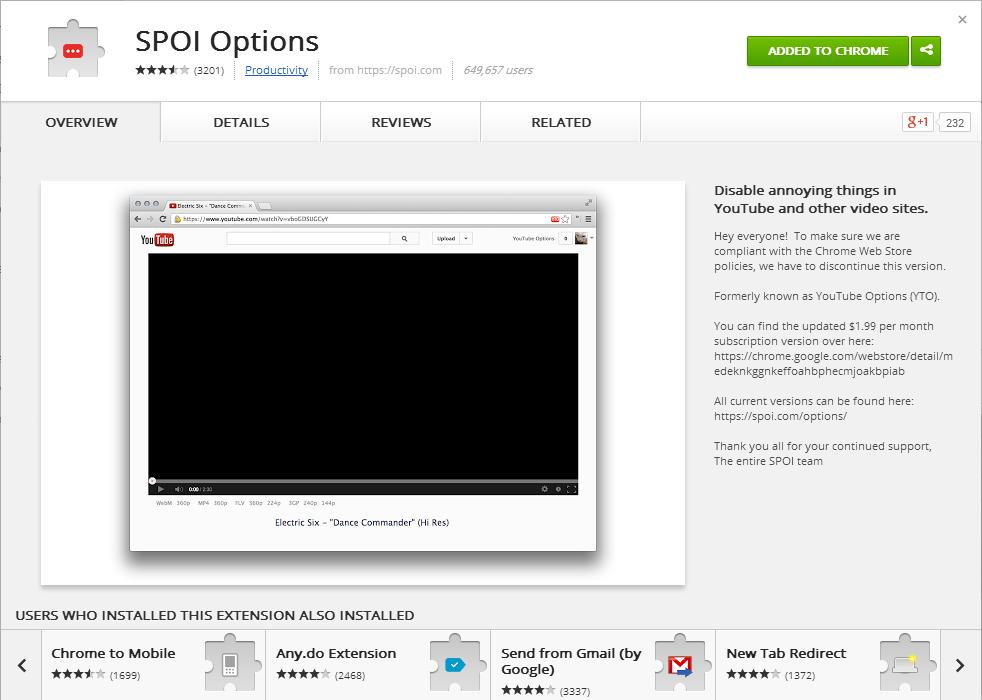Show previous related extensions with left arrow
This screenshot has width=982, height=700.
point(23,665)
